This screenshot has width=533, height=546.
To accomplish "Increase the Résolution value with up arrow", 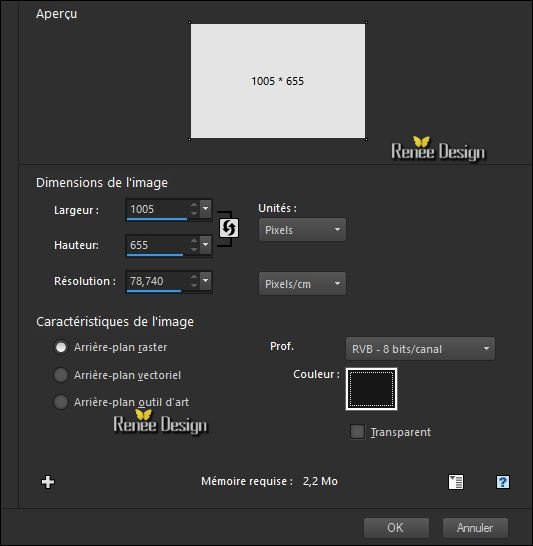I will point(194,276).
